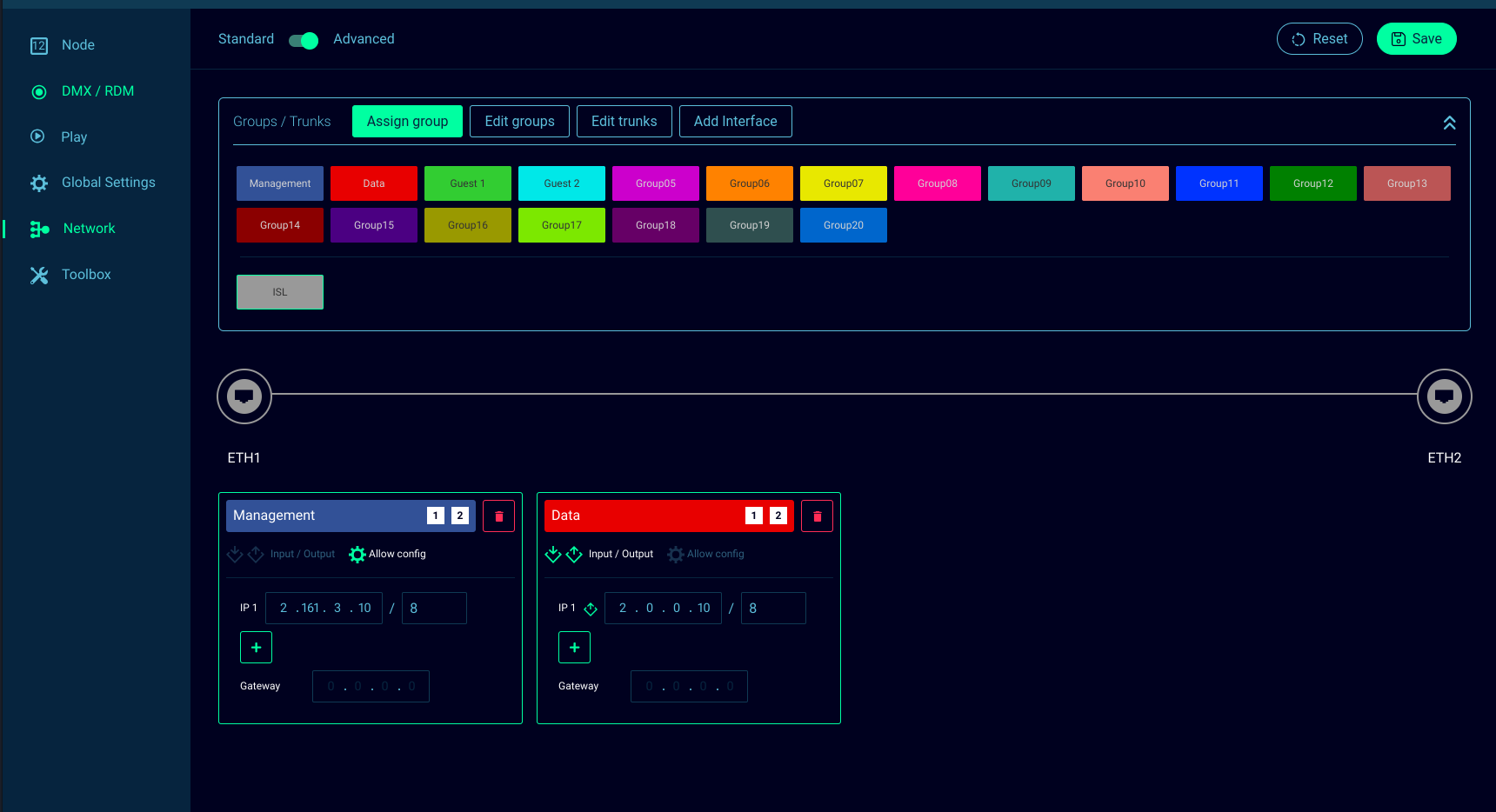Toggle the Standard / Advanced switch

click(x=304, y=40)
